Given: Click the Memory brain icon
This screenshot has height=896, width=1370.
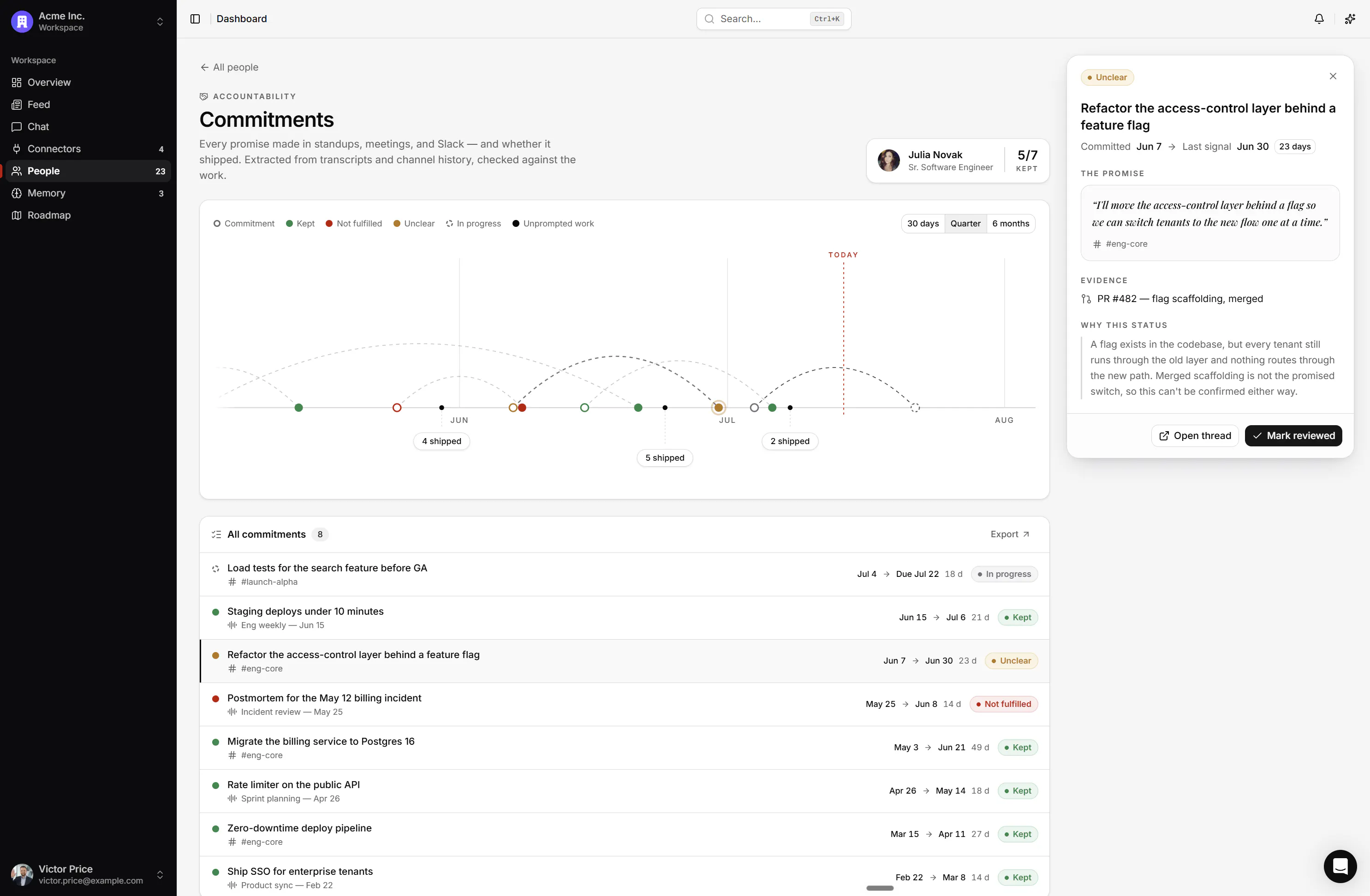Looking at the screenshot, I should 17,193.
